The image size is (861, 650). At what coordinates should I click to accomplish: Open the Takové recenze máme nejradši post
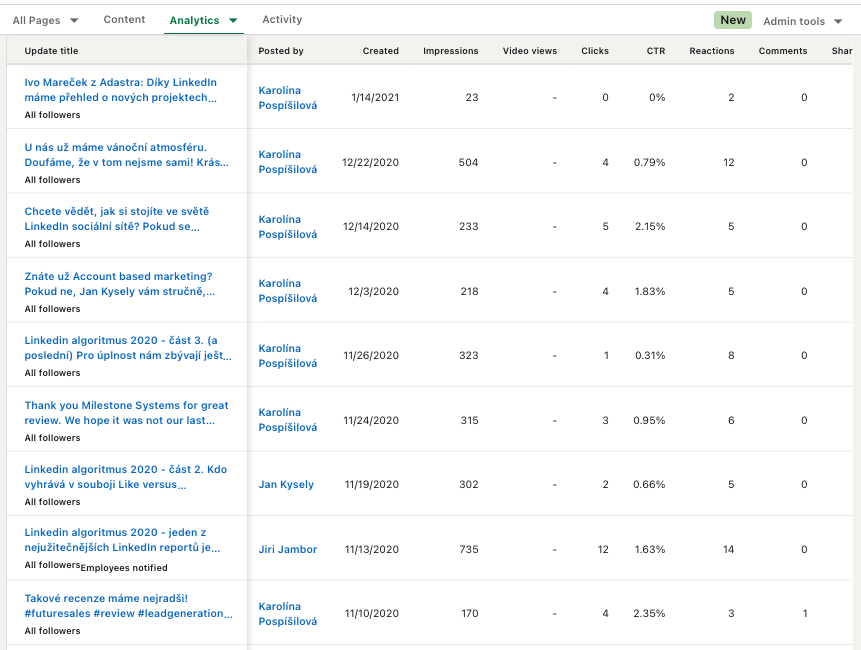pyautogui.click(x=127, y=606)
